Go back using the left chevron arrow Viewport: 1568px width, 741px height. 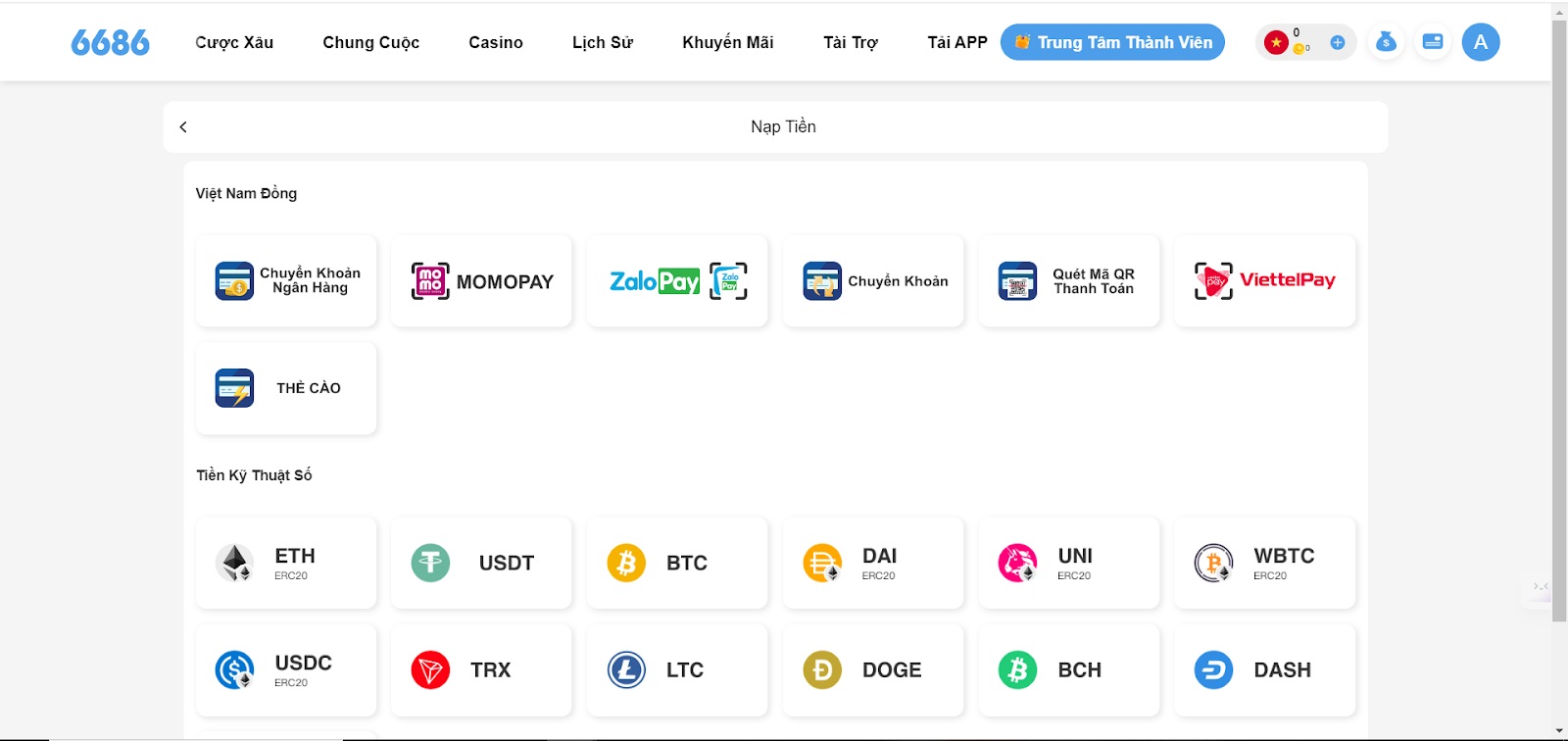pyautogui.click(x=183, y=127)
